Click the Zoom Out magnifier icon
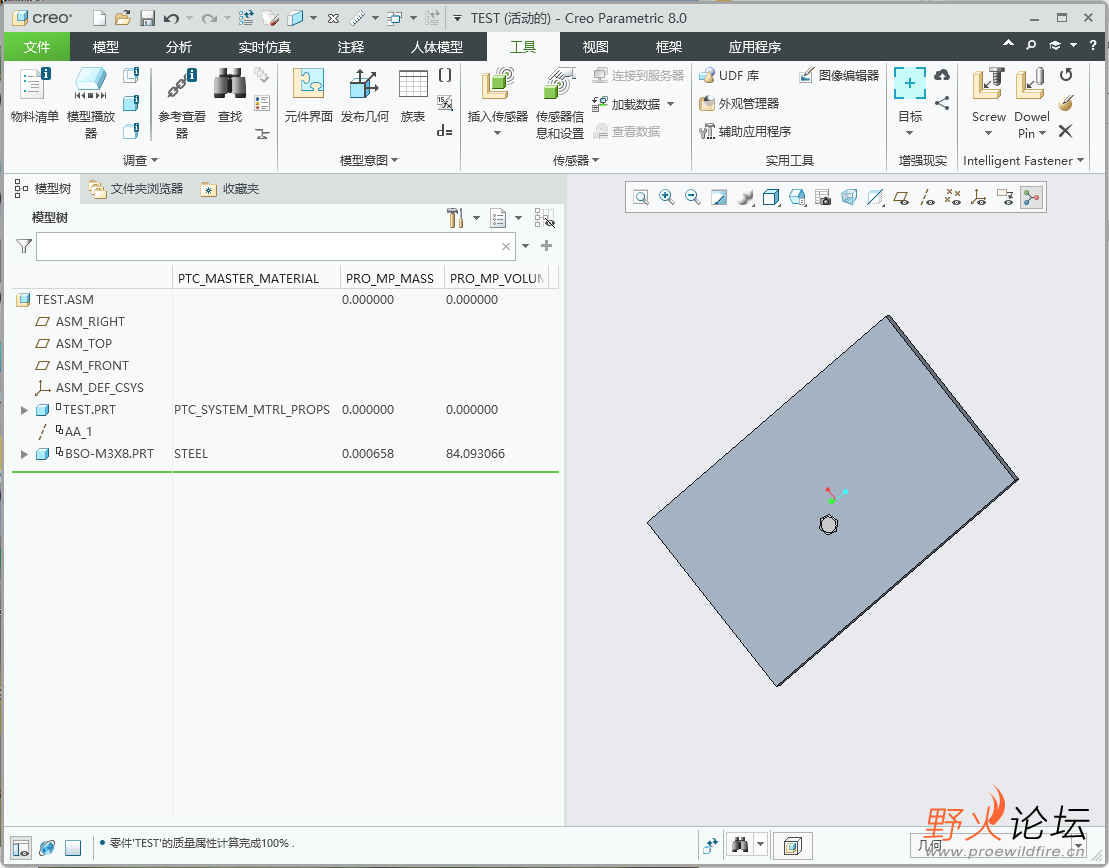The height and width of the screenshot is (868, 1109). coord(692,197)
